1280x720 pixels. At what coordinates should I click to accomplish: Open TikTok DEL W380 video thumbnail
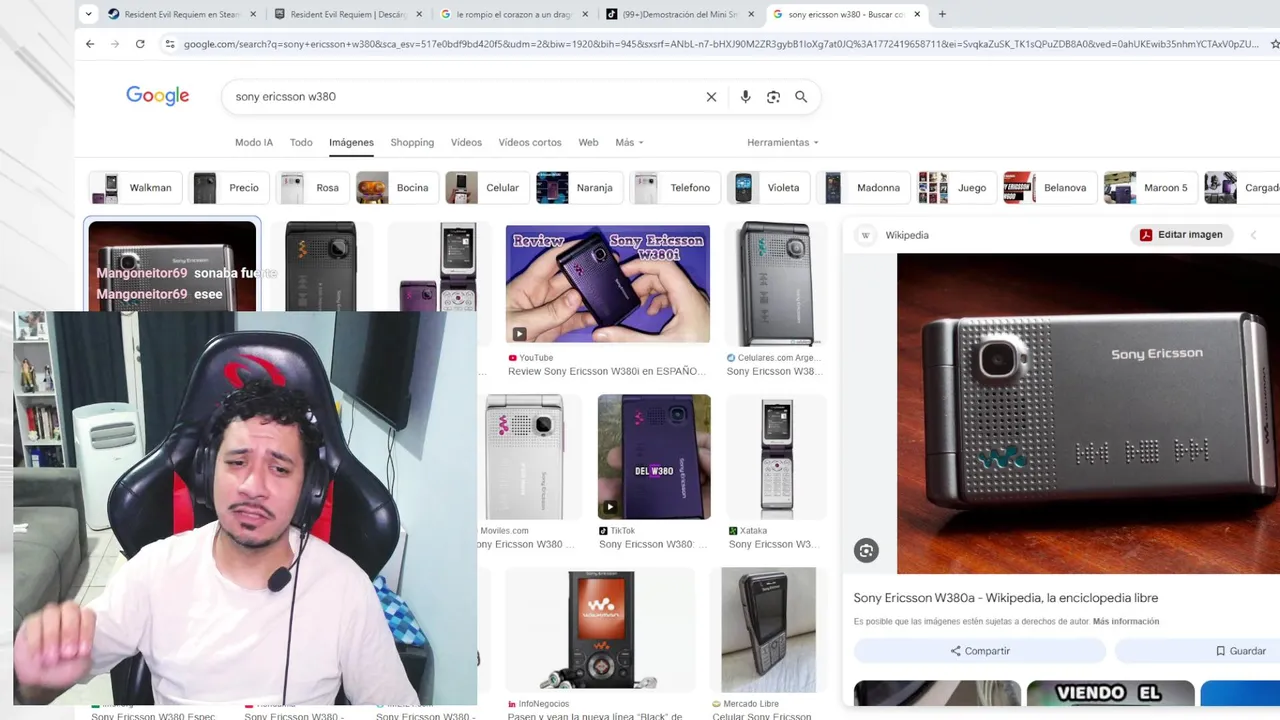coord(654,457)
